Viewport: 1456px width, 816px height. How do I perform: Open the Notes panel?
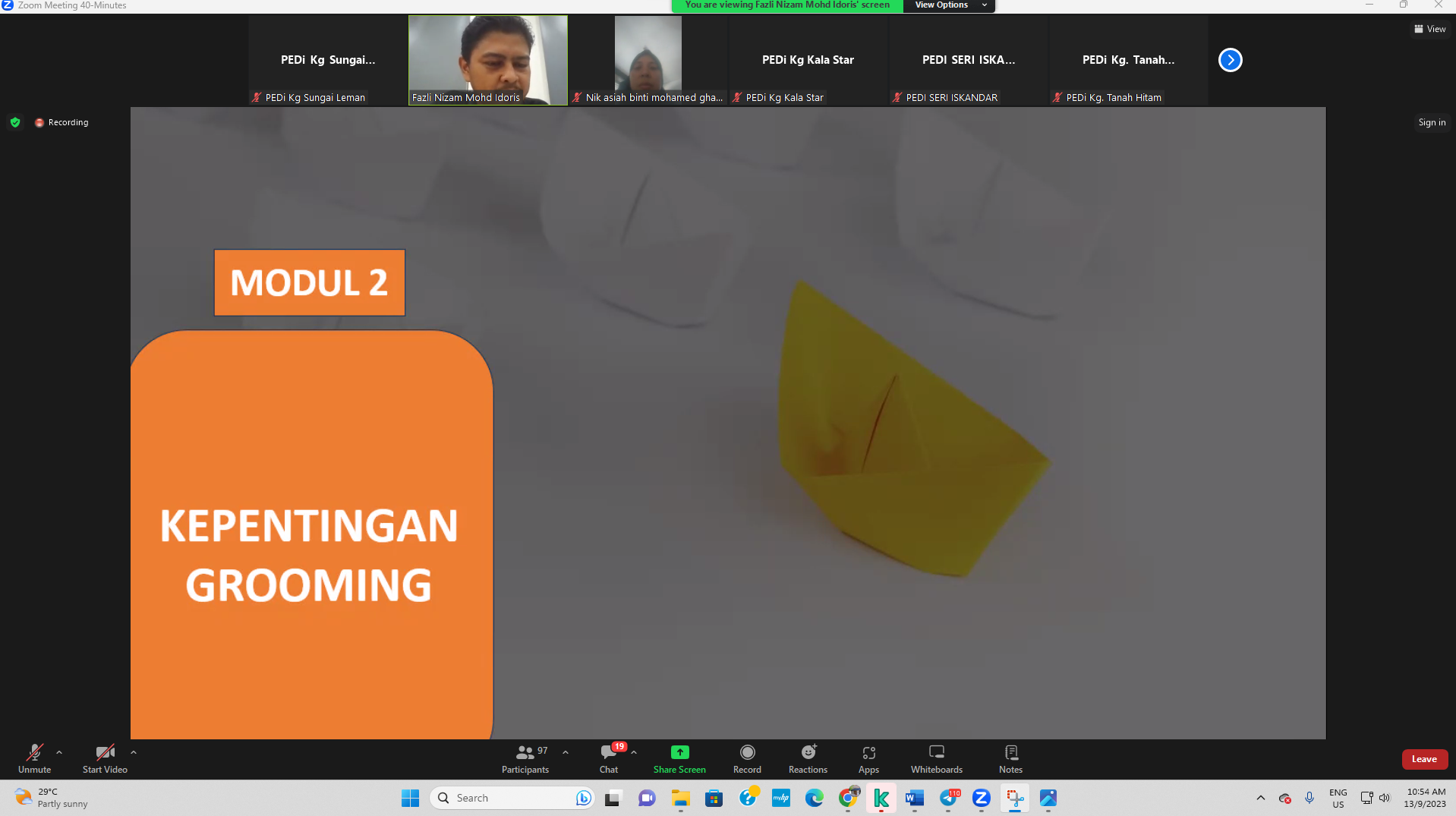(x=1010, y=758)
